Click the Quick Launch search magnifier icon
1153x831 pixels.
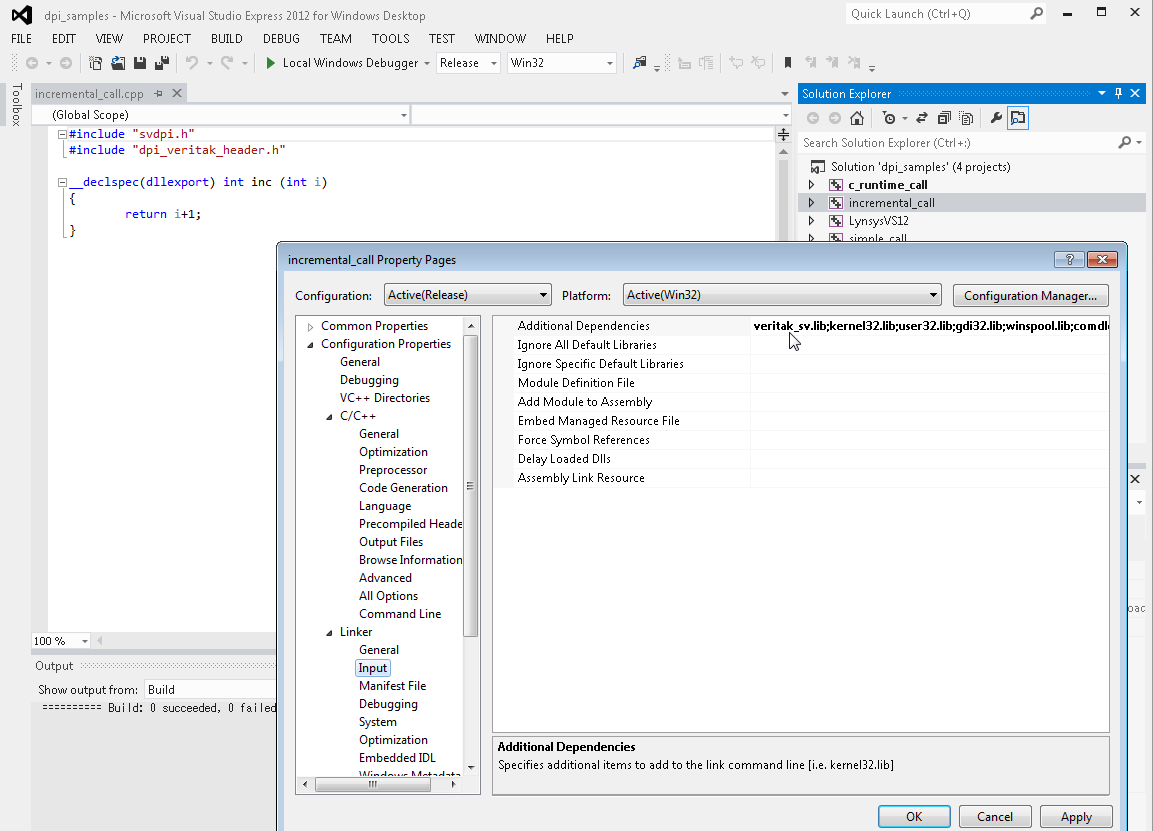(1036, 14)
